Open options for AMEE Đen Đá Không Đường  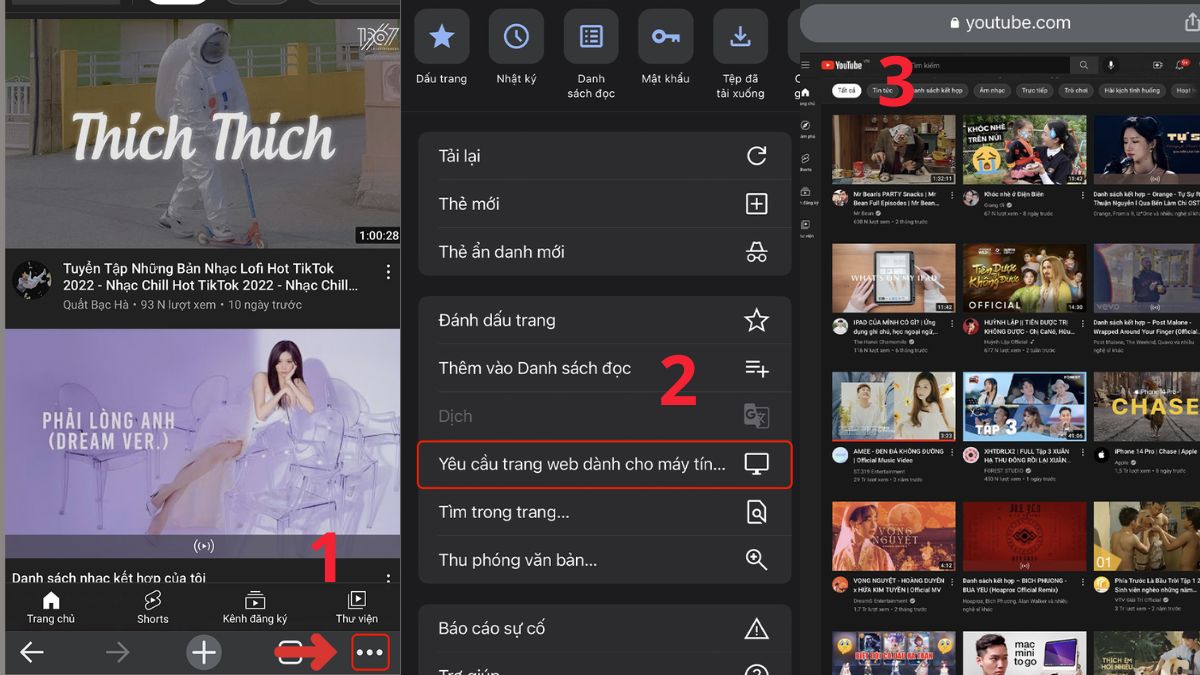[953, 453]
